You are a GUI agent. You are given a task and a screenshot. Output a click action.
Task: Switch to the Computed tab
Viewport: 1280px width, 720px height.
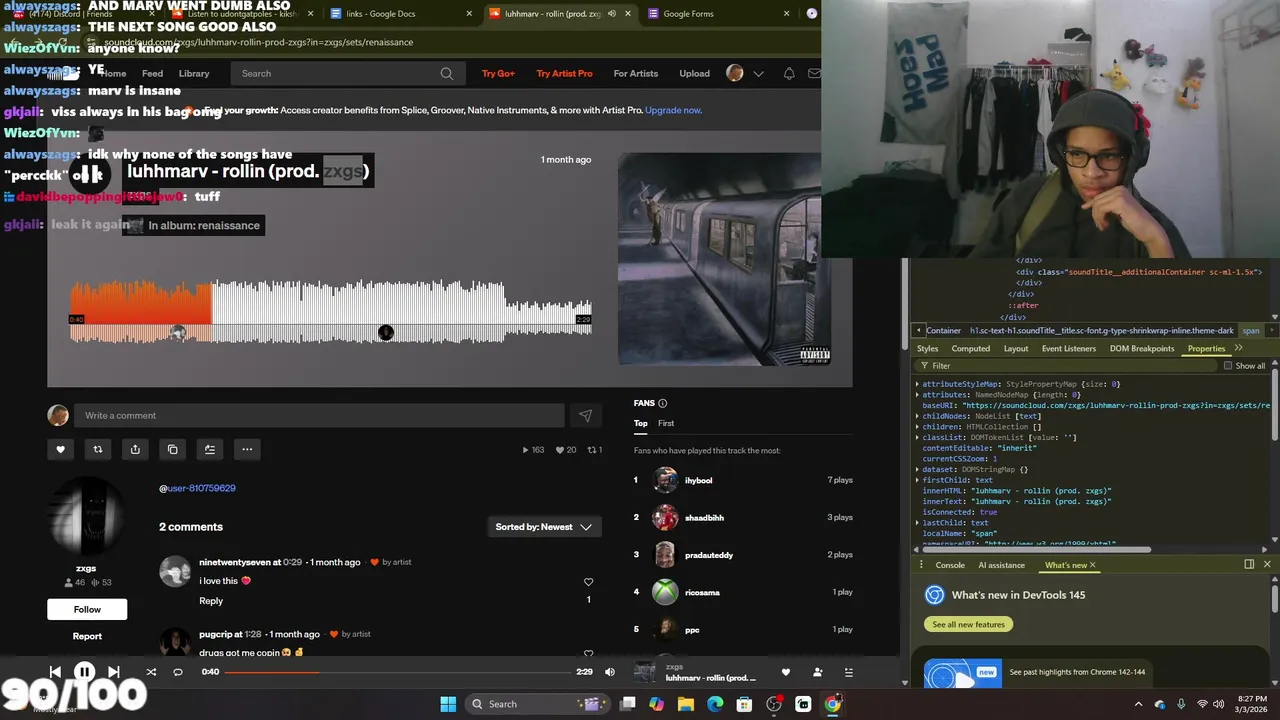click(x=970, y=348)
